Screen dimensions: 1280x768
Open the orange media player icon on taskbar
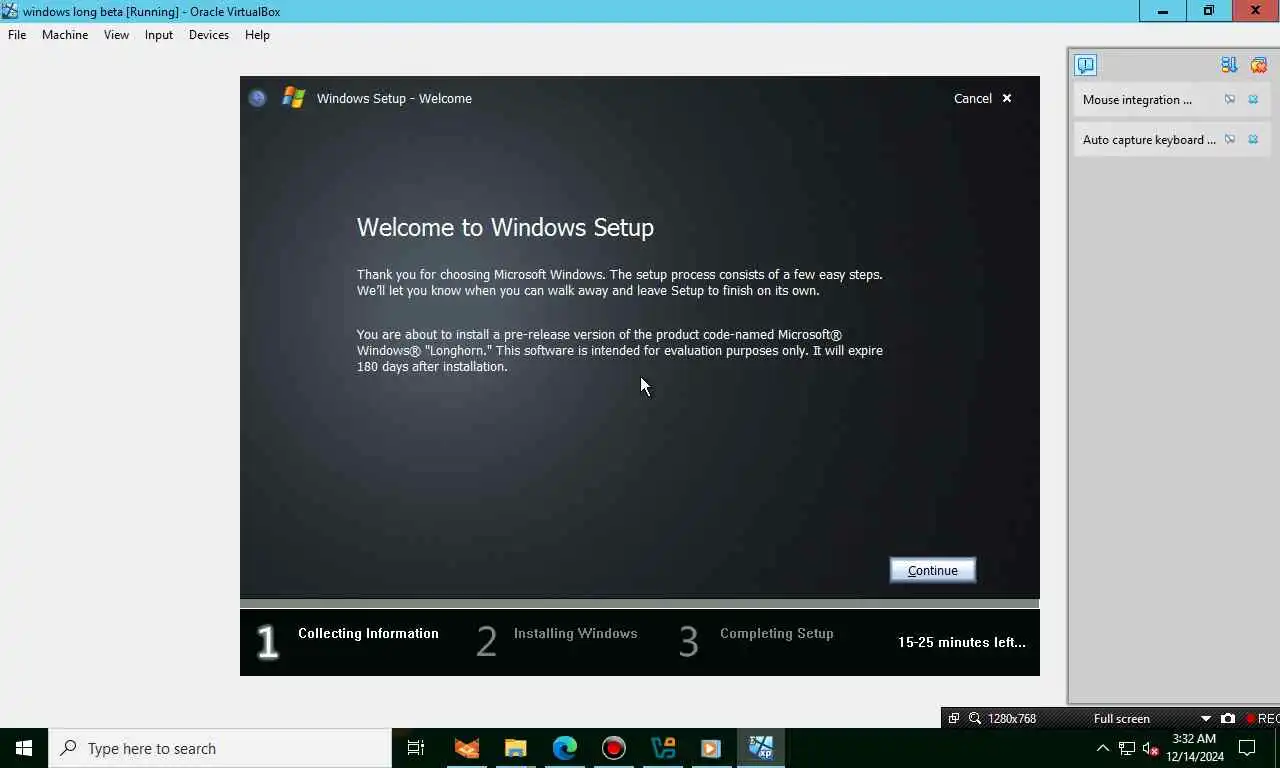pos(711,748)
